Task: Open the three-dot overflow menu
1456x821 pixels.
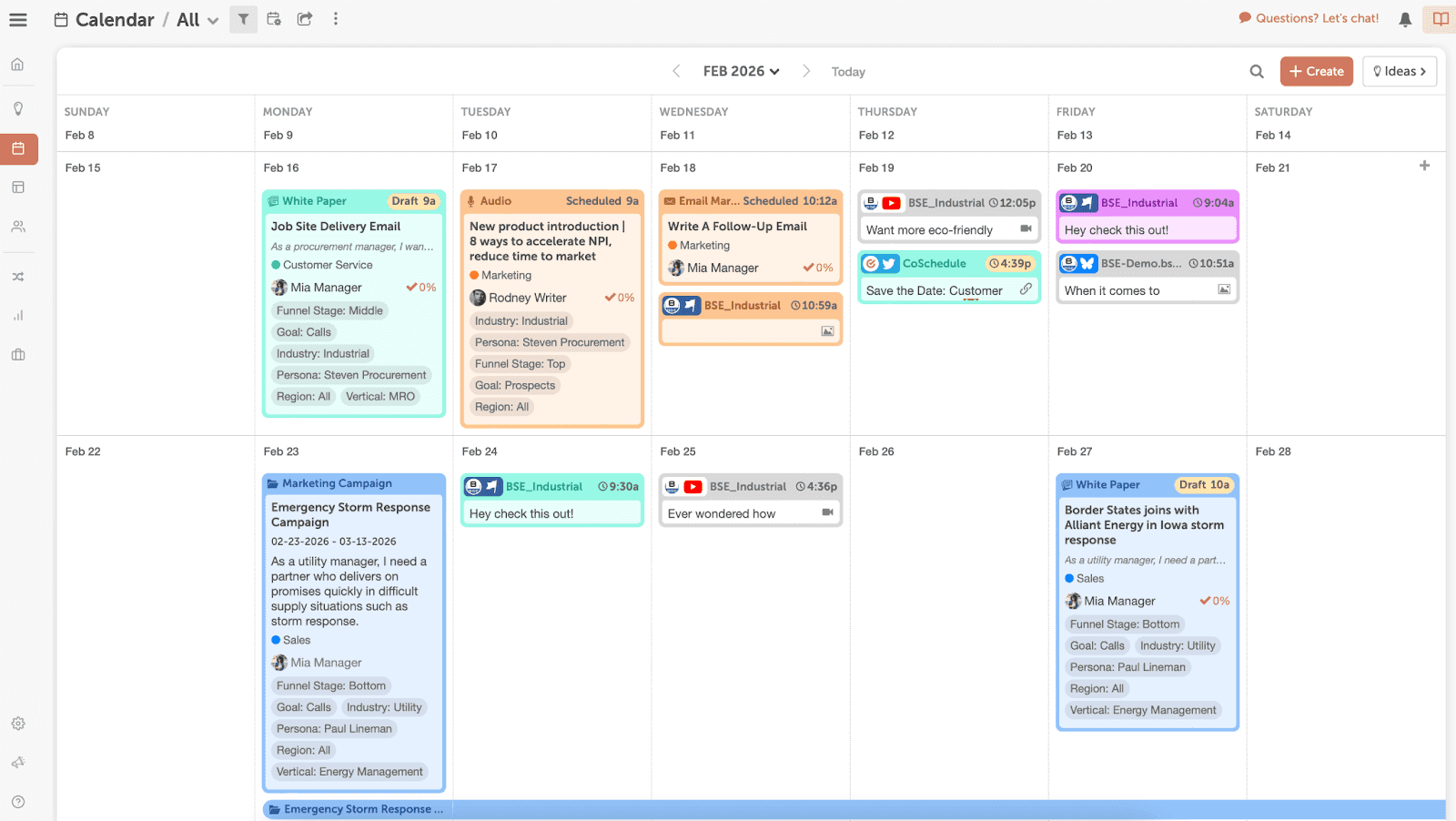Action: pyautogui.click(x=336, y=19)
